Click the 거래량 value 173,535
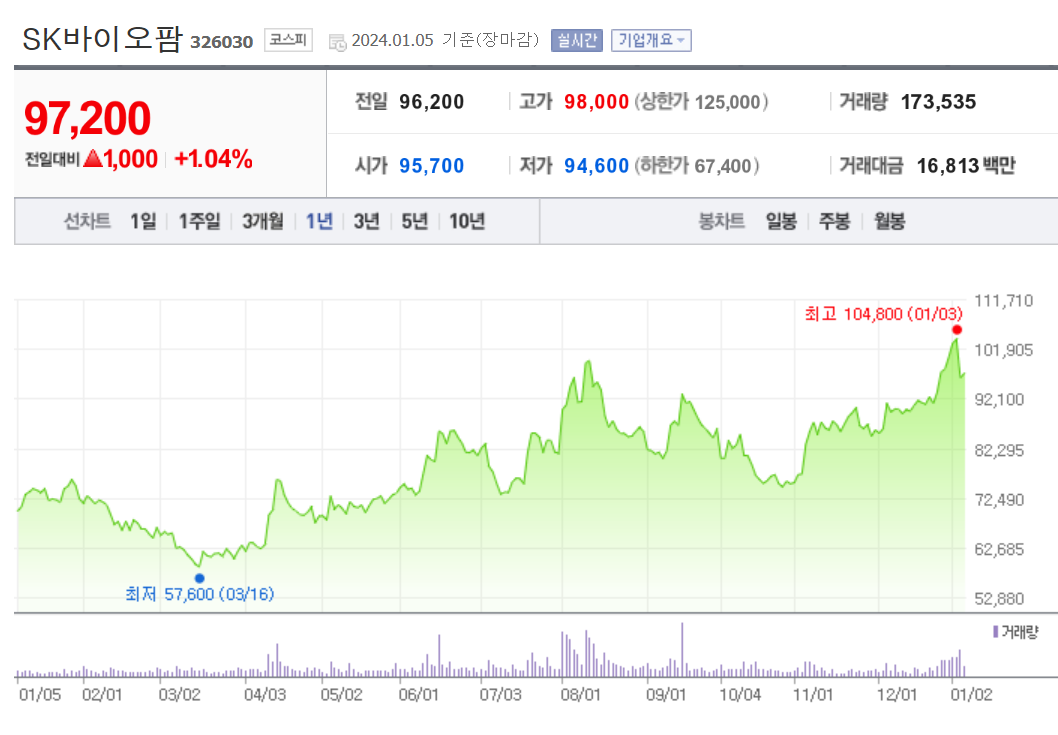 [x=938, y=102]
